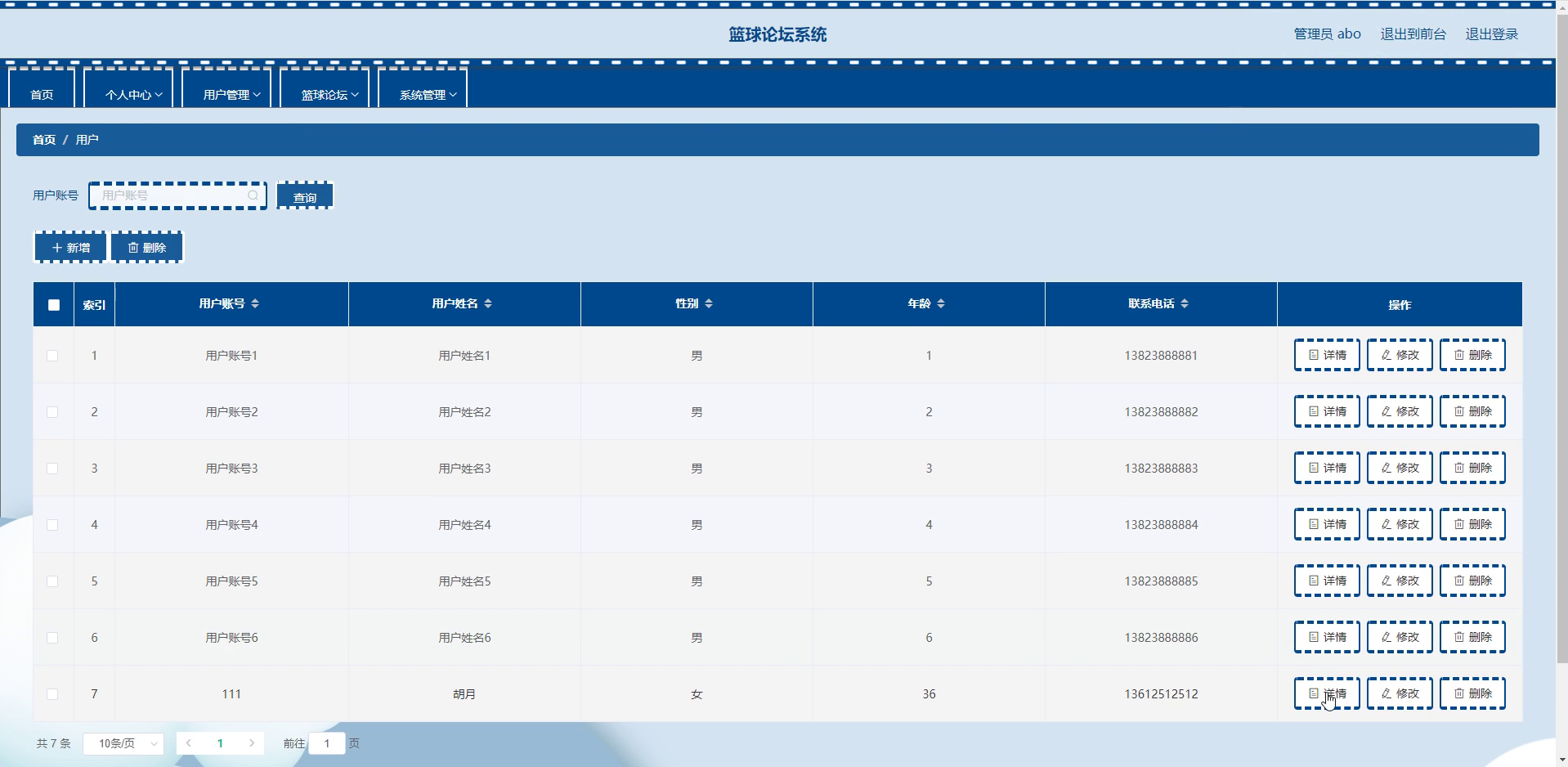
Task: Sort gender column with sort icon
Action: click(709, 303)
